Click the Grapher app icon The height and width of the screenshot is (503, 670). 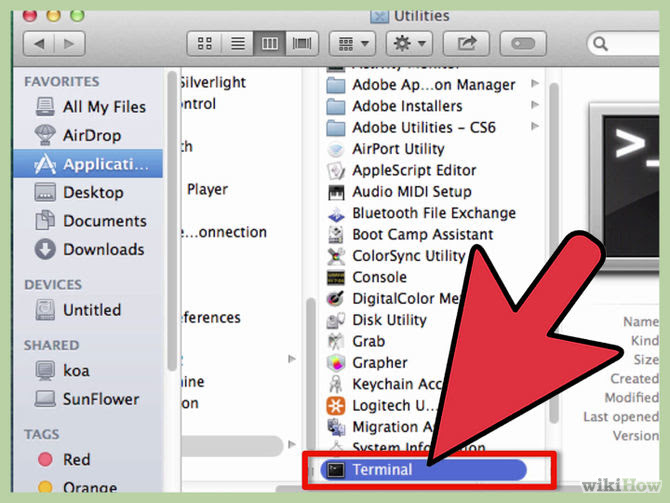point(336,363)
